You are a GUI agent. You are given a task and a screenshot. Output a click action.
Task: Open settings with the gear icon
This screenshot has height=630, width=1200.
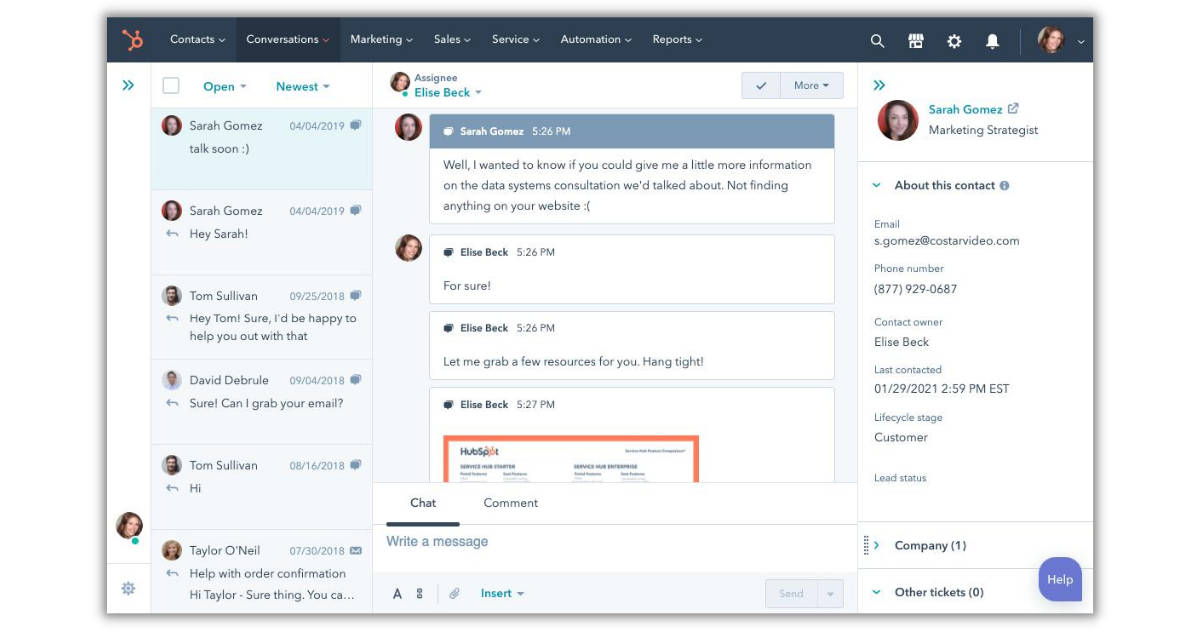pos(953,41)
